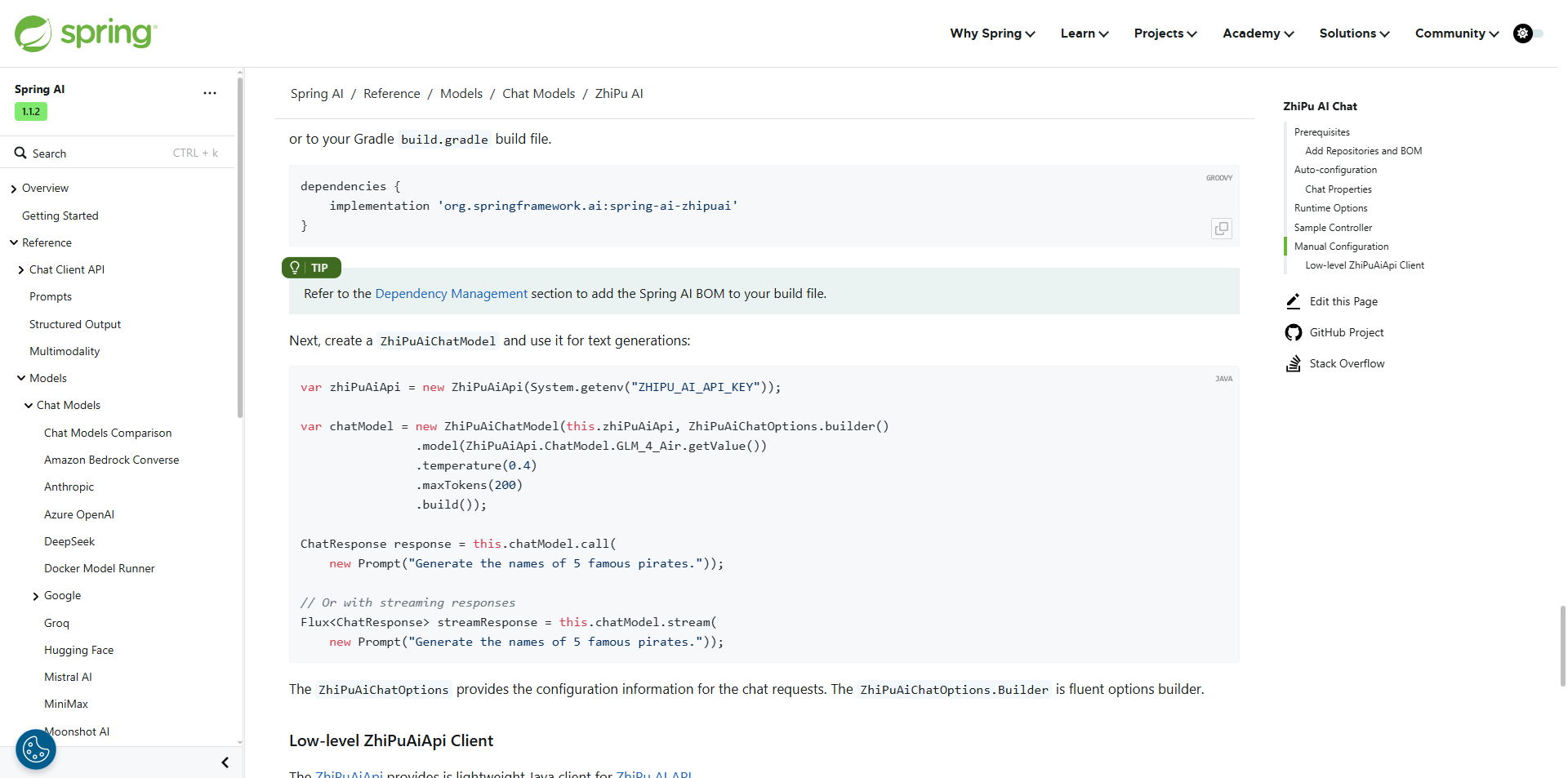Open the DeepSeek page
1568x778 pixels.
[x=69, y=541]
